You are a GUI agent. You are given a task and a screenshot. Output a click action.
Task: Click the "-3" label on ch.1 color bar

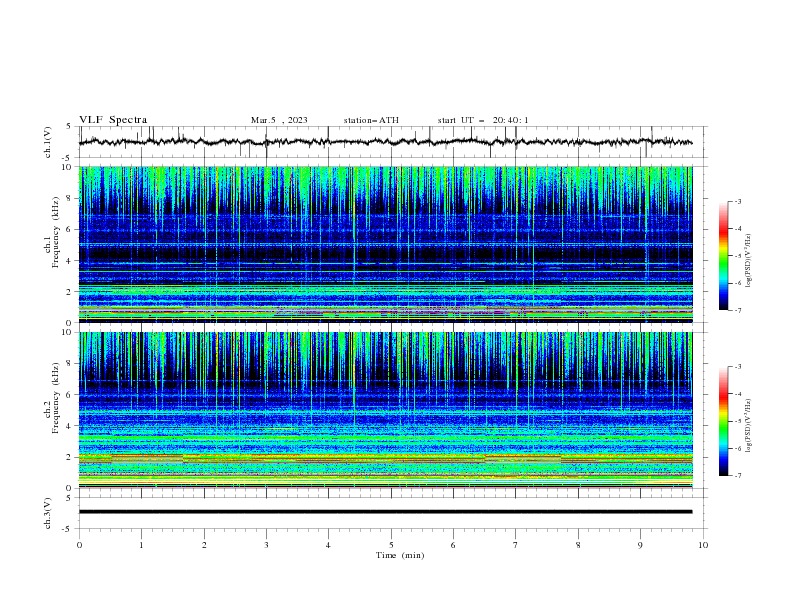tap(738, 201)
